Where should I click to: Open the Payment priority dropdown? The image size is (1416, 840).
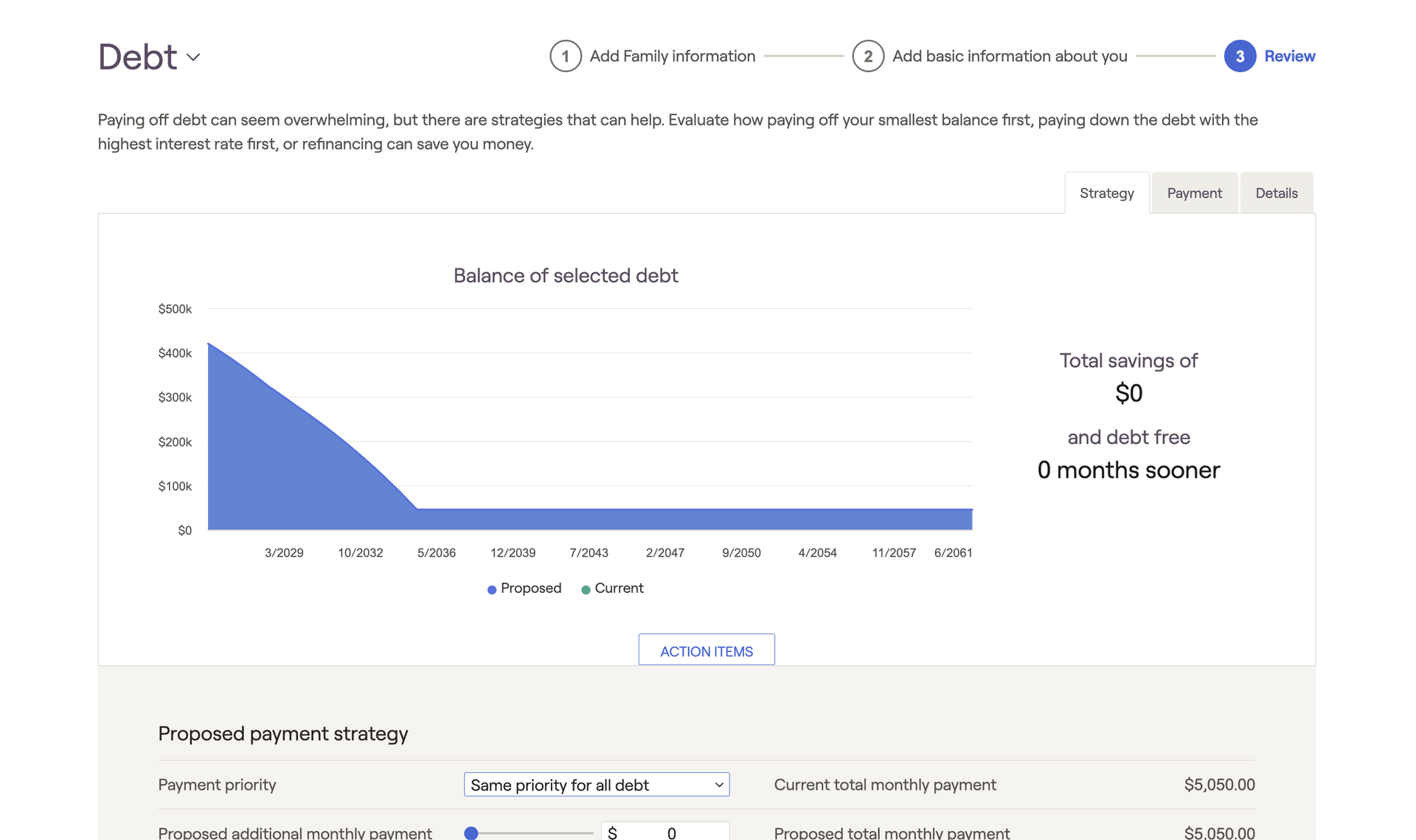[x=597, y=785]
